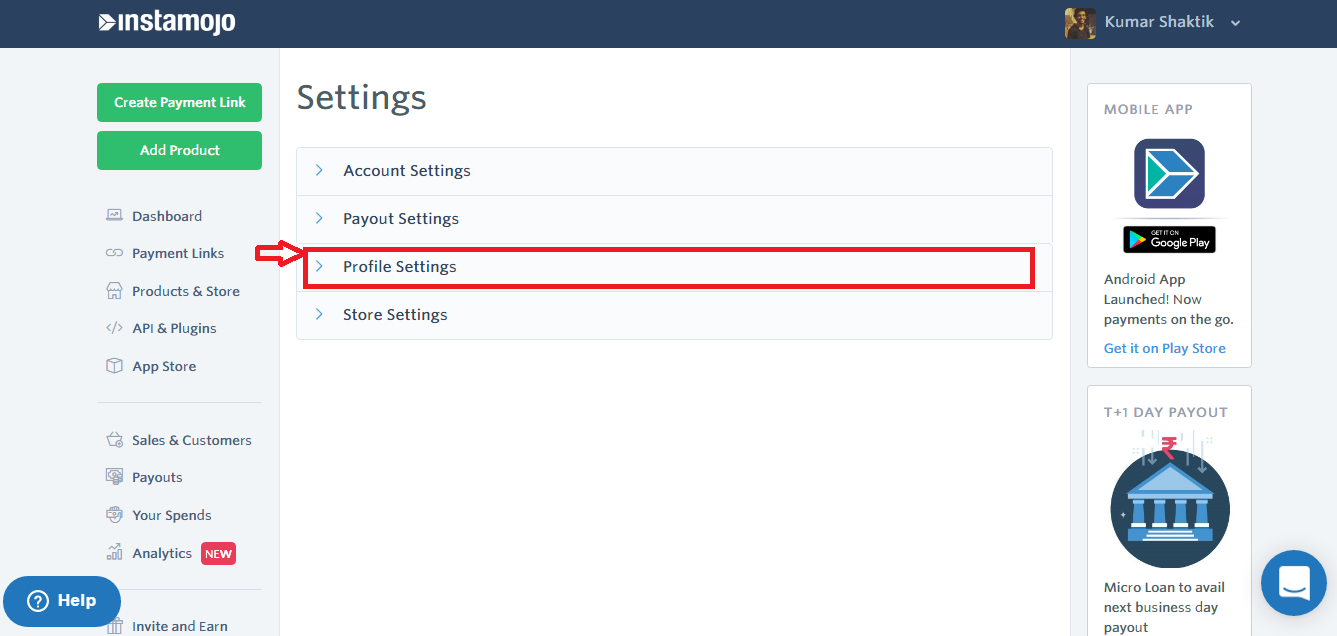The height and width of the screenshot is (636, 1337).
Task: Go to Payouts in the sidebar
Action: [157, 477]
